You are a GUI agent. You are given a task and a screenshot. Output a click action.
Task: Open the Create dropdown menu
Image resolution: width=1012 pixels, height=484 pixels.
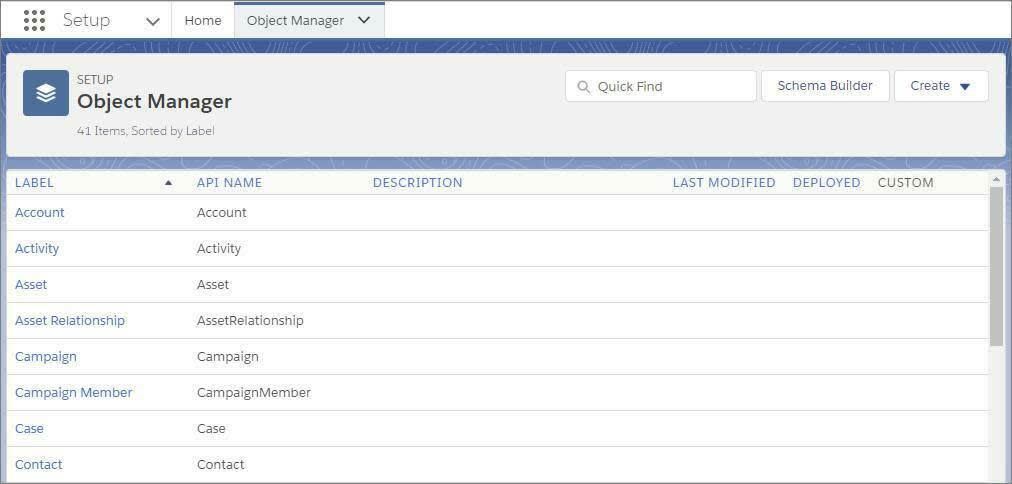[x=941, y=86]
